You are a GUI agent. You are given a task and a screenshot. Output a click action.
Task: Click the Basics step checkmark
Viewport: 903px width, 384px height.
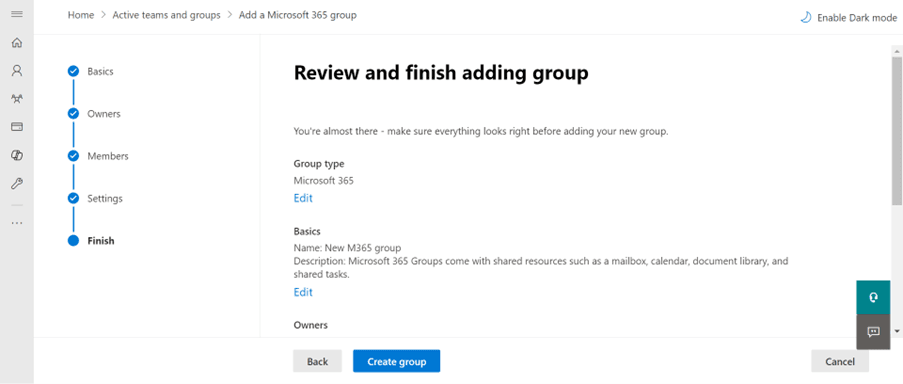[x=73, y=71]
